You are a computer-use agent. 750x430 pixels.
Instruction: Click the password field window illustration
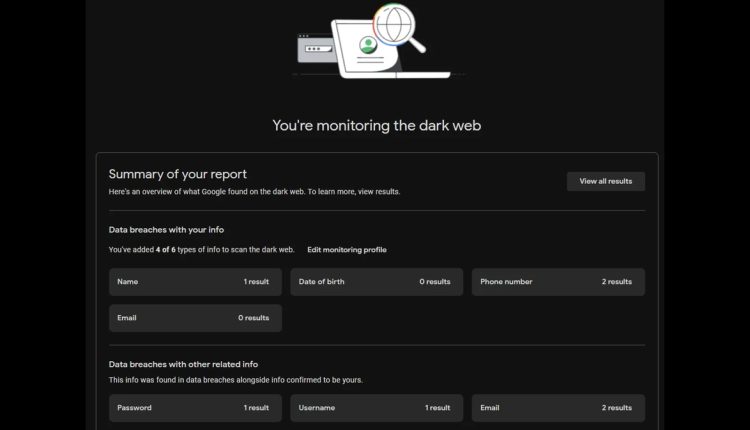point(316,48)
